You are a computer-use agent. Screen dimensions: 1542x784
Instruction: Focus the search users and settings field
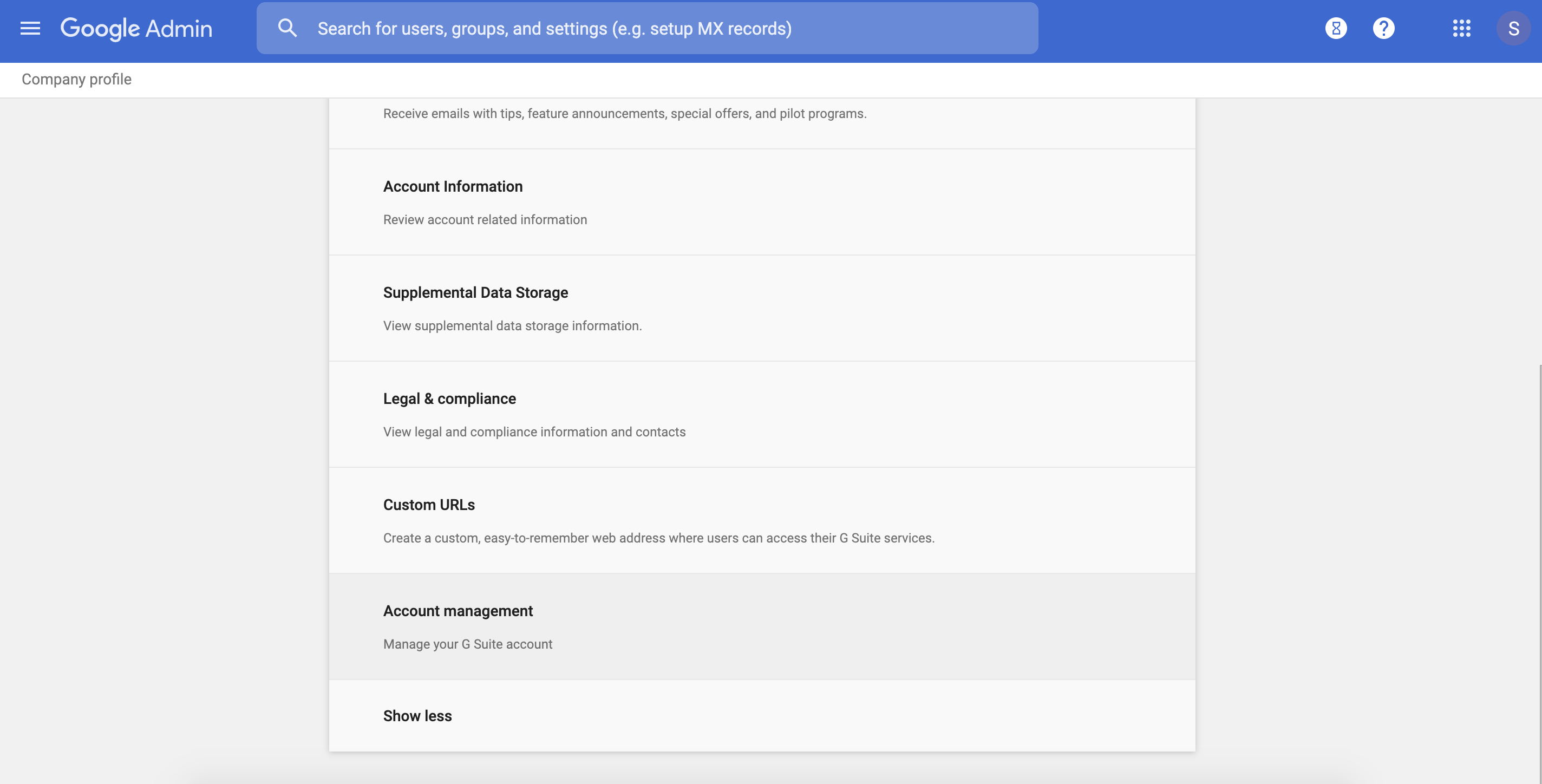pos(647,28)
